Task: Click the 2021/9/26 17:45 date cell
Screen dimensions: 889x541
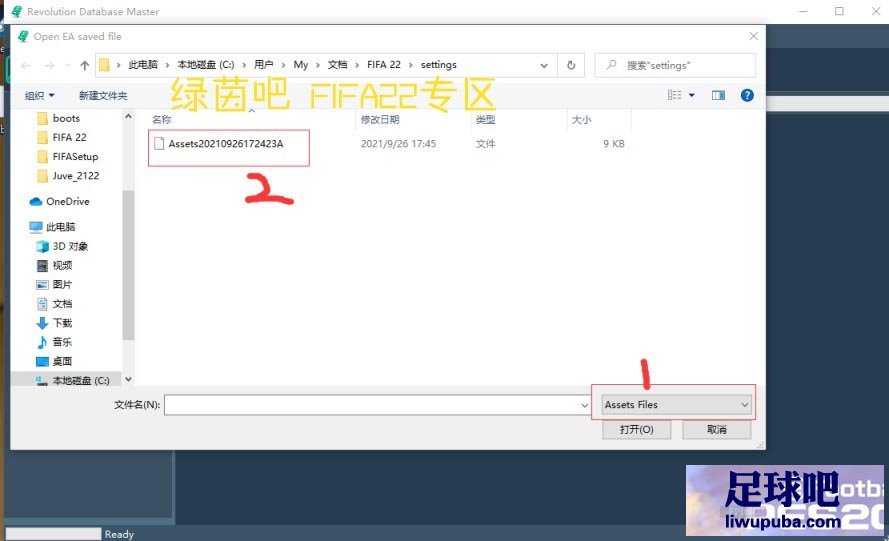Action: coord(398,143)
